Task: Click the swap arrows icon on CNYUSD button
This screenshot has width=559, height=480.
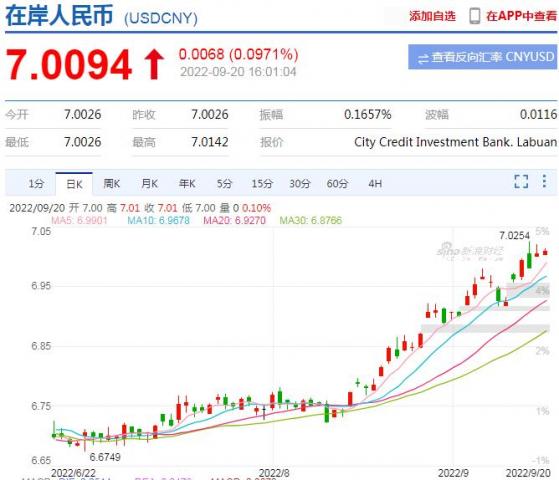Action: pos(423,58)
